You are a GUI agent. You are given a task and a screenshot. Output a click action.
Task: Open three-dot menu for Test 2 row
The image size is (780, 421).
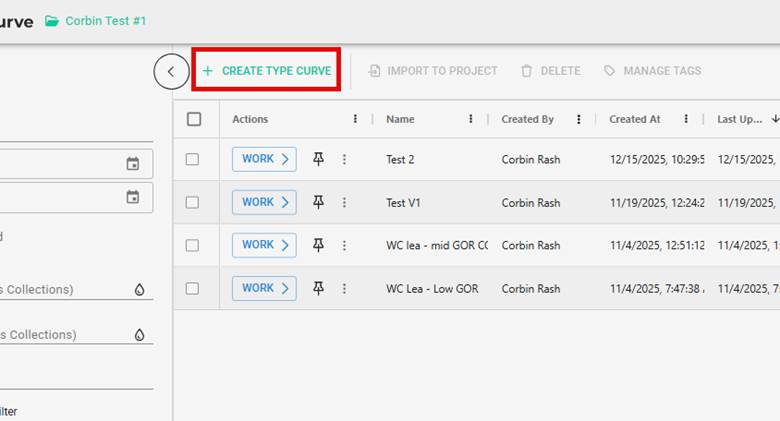pyautogui.click(x=344, y=159)
